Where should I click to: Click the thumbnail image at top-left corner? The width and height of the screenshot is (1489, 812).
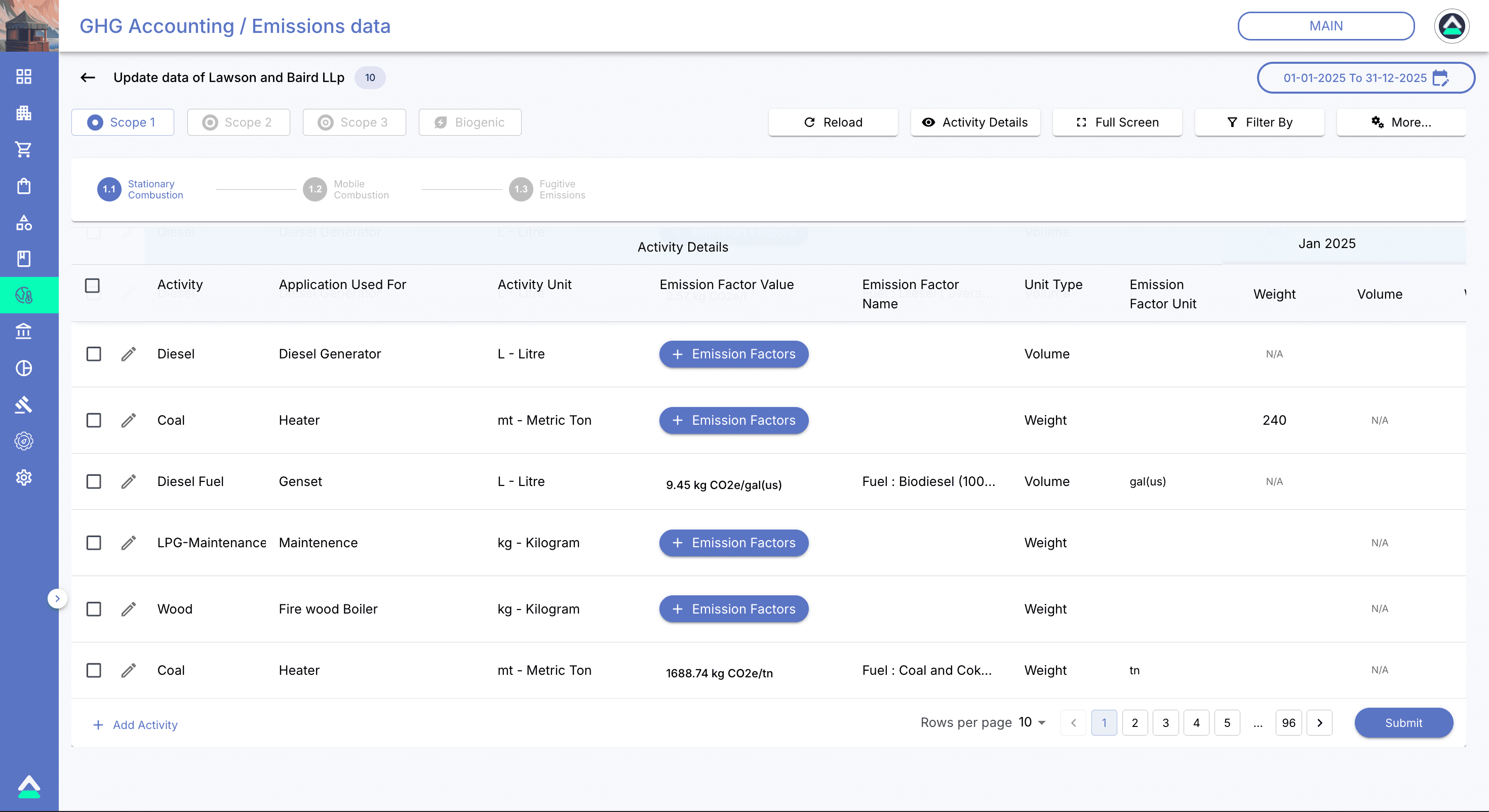29,25
